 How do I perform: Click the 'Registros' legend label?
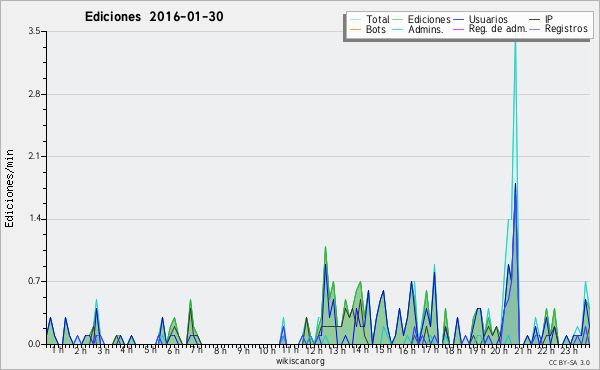coord(566,29)
